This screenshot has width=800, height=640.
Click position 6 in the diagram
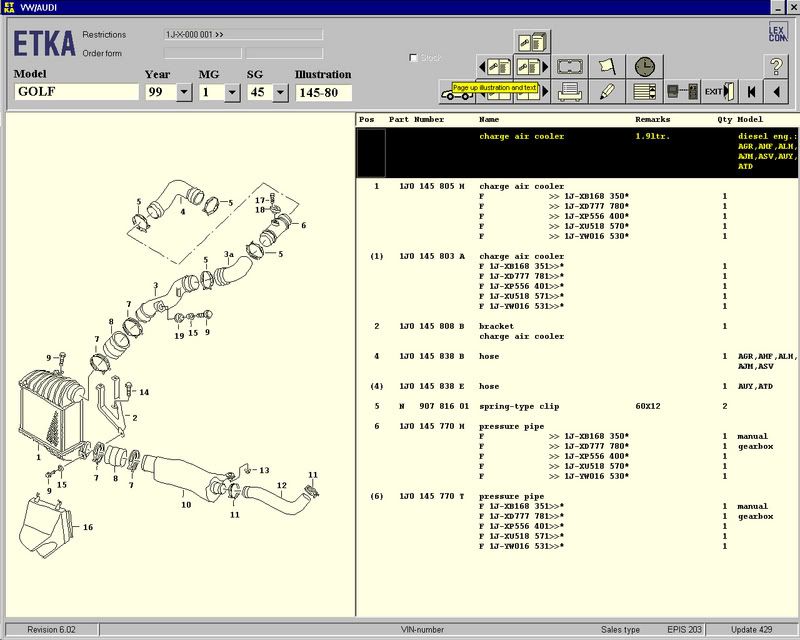point(304,225)
